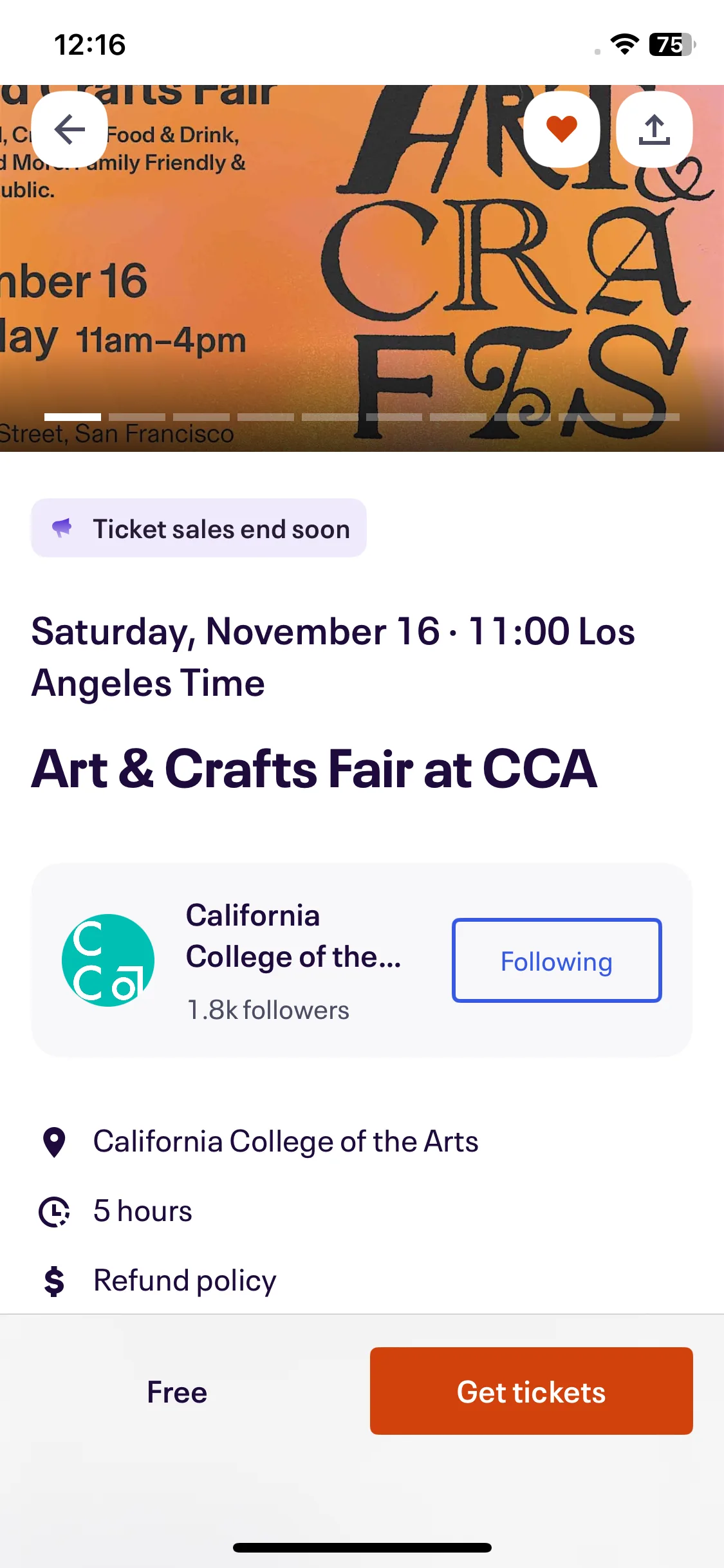Tap the Ticket sales end soon badge
This screenshot has height=1568, width=724.
[199, 528]
